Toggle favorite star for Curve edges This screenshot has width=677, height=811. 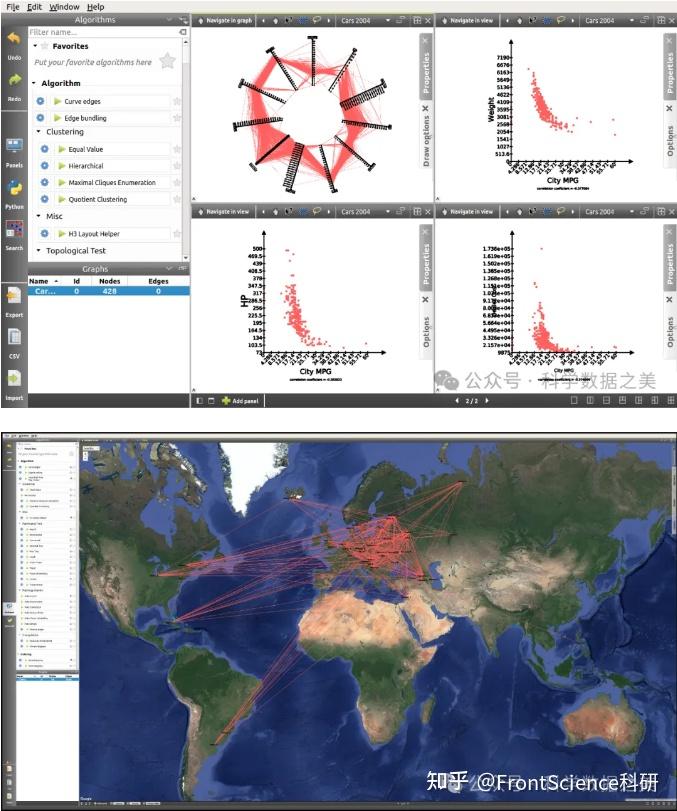pyautogui.click(x=177, y=101)
